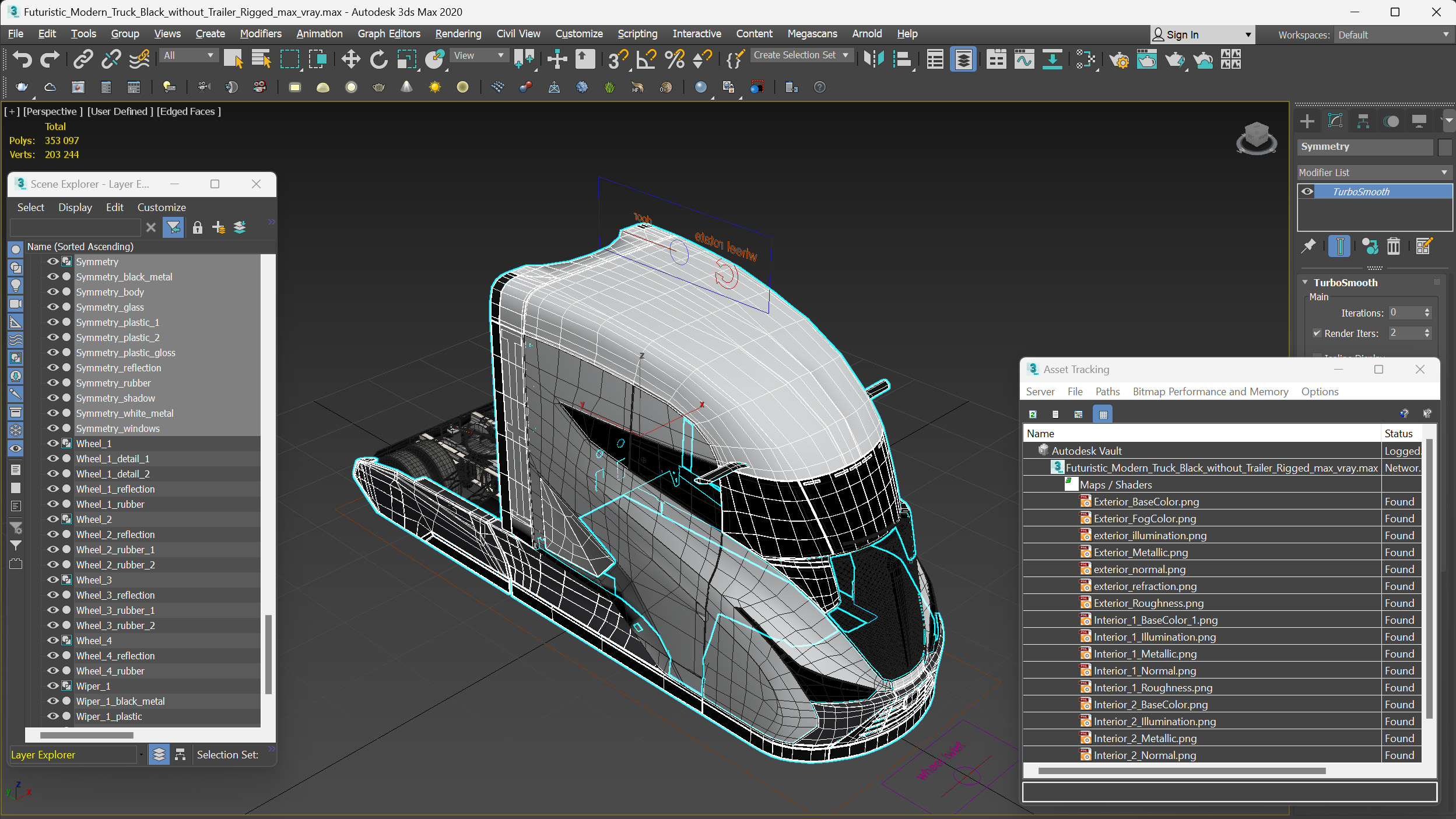Toggle the Render Iters checkbox

tap(1317, 333)
